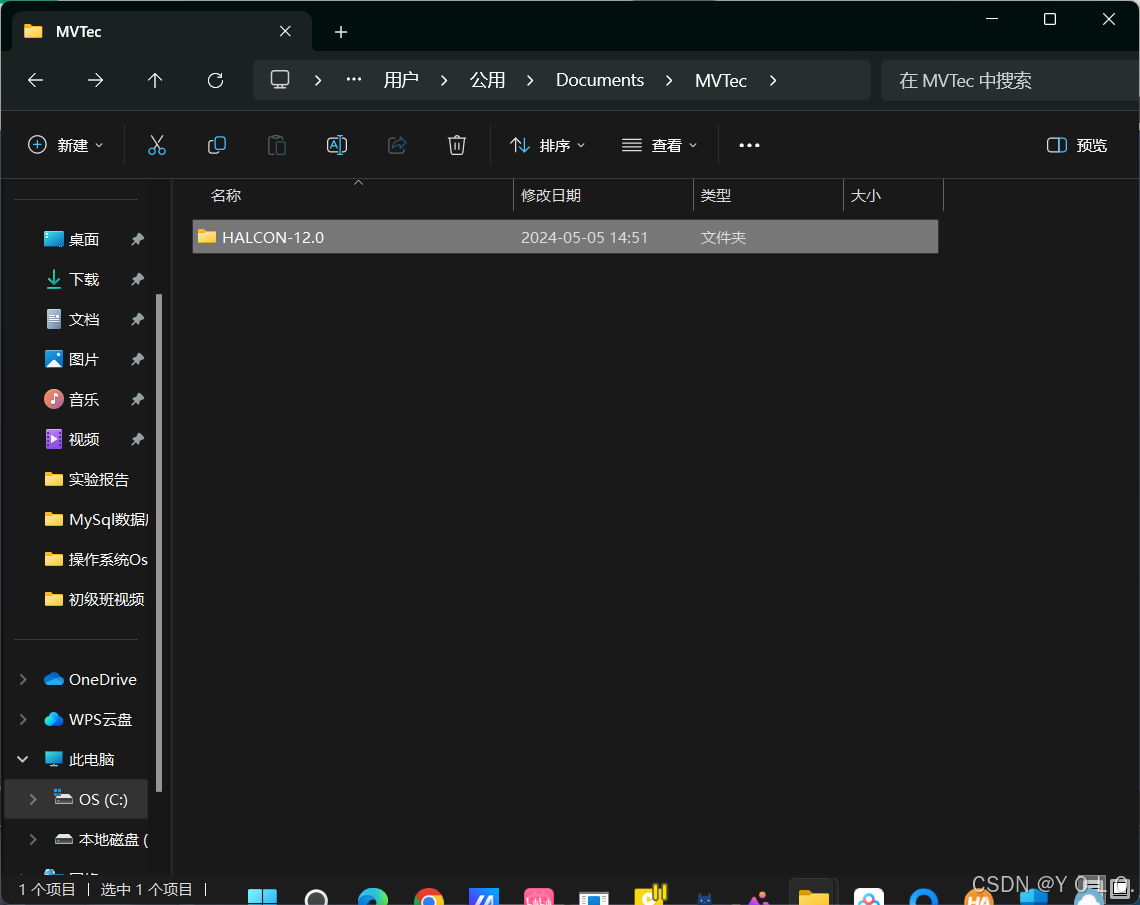
Task: Click the pin icon beside 视频
Action: click(x=137, y=439)
